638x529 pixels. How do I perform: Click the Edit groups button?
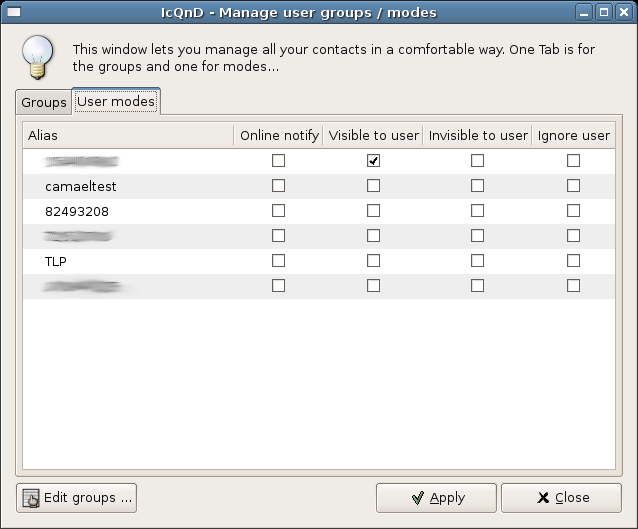coord(77,497)
